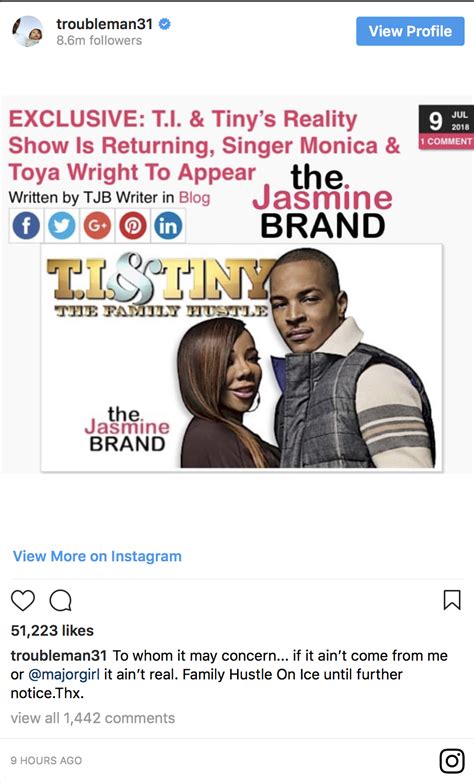The image size is (474, 784).
Task: Click the Instagram logo icon
Action: coord(452,760)
